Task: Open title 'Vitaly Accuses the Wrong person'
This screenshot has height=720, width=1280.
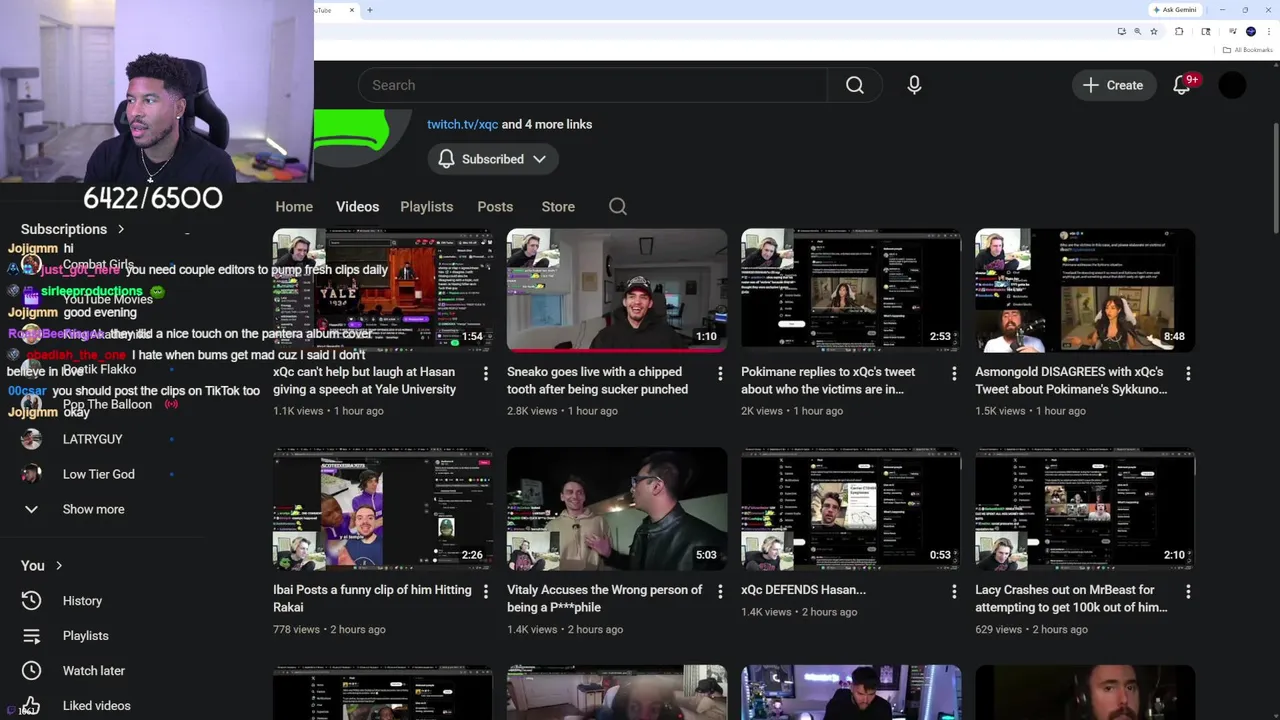Action: click(605, 598)
